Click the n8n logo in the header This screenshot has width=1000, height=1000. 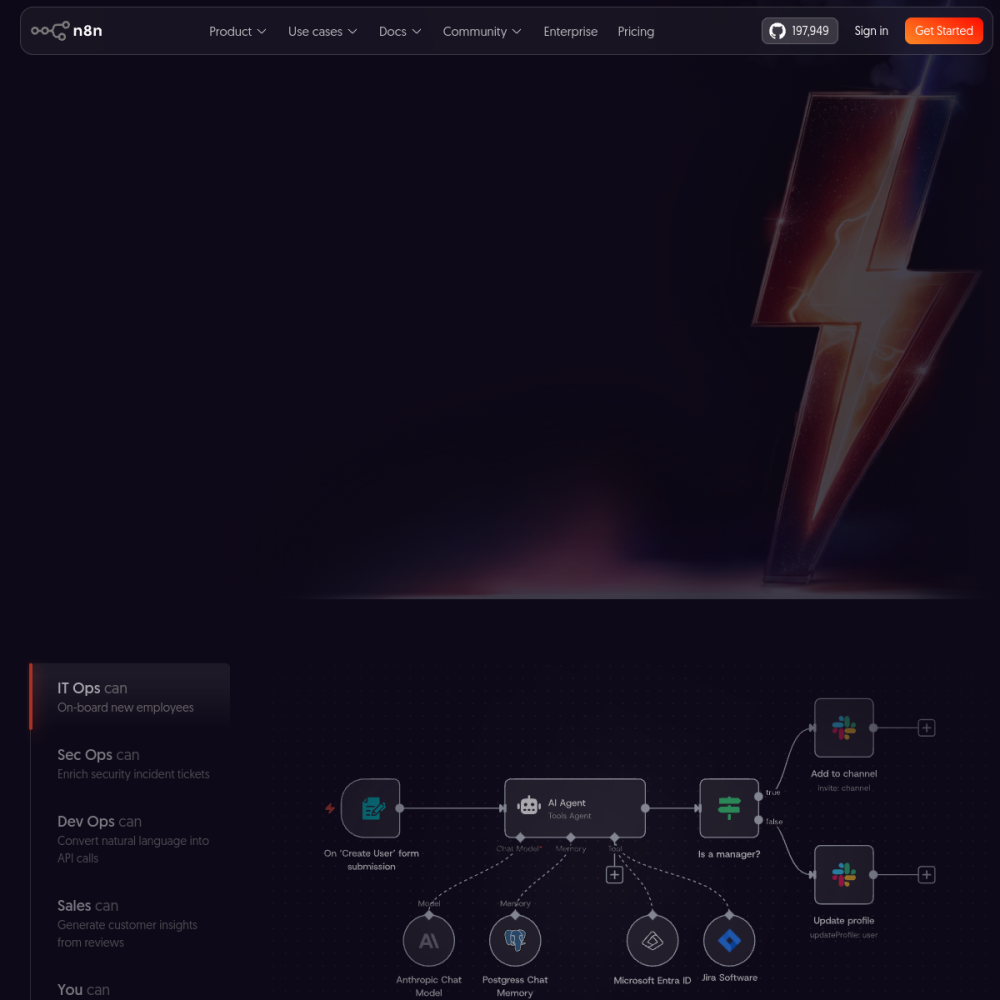pyautogui.click(x=66, y=31)
